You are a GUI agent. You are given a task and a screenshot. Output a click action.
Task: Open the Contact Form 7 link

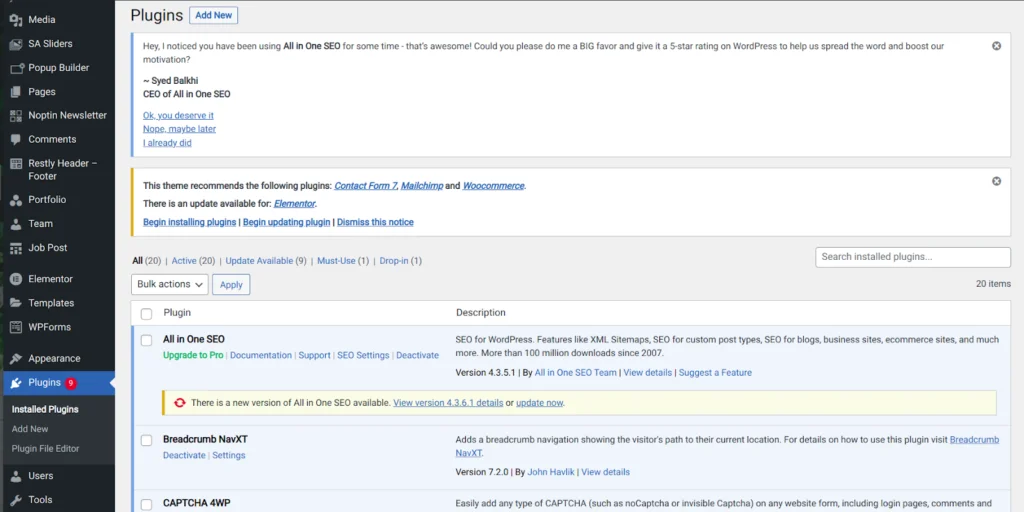tap(366, 185)
